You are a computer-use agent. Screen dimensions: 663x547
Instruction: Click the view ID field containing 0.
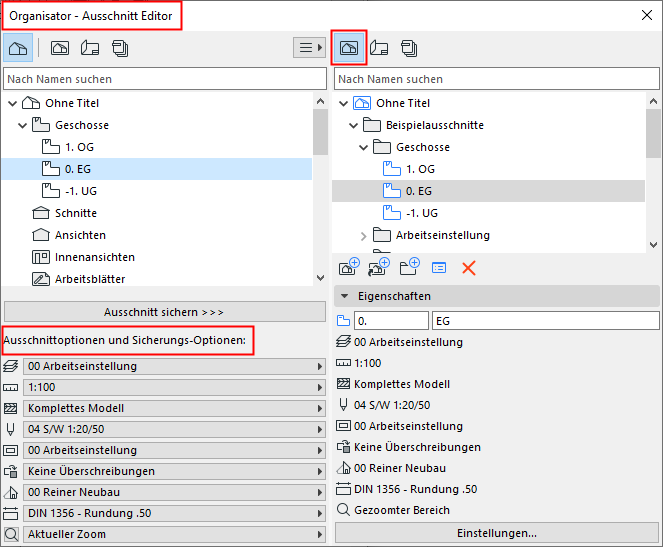click(391, 321)
